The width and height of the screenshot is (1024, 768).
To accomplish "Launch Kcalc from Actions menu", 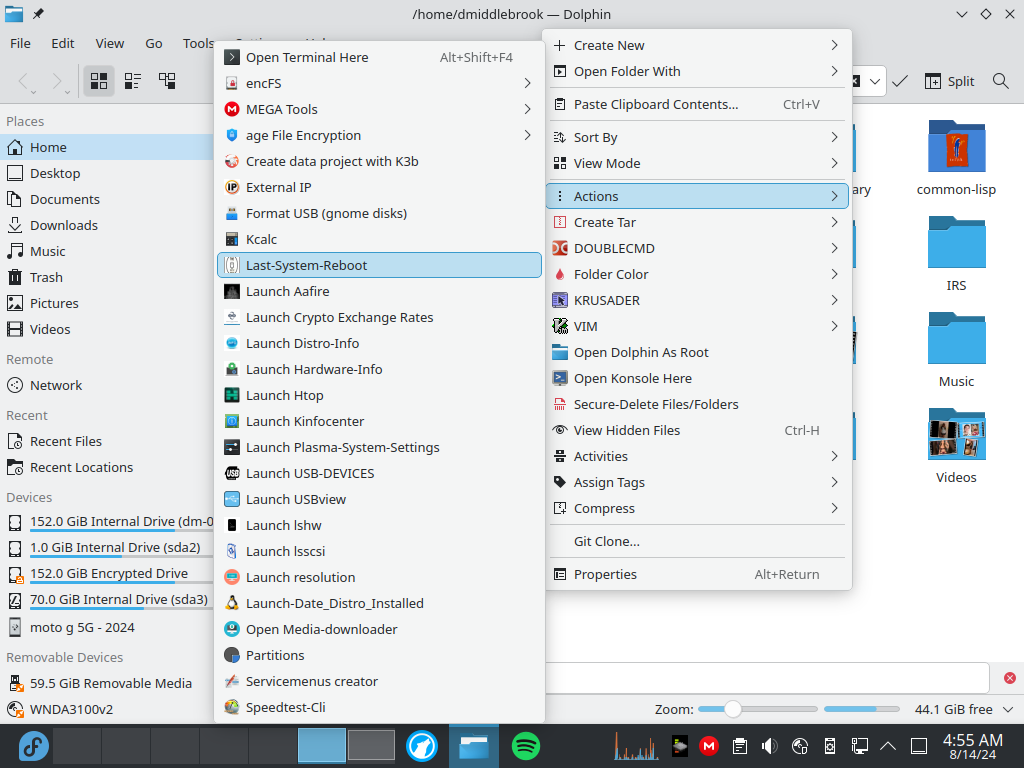I will tap(379, 240).
